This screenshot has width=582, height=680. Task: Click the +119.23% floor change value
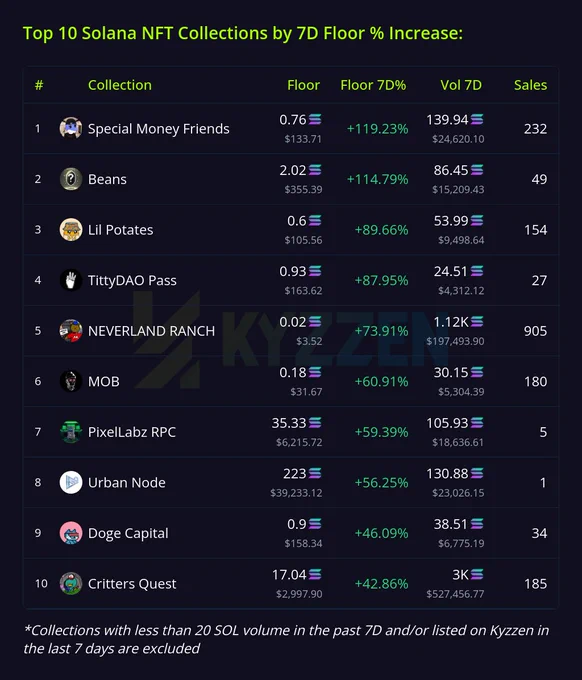click(x=377, y=129)
